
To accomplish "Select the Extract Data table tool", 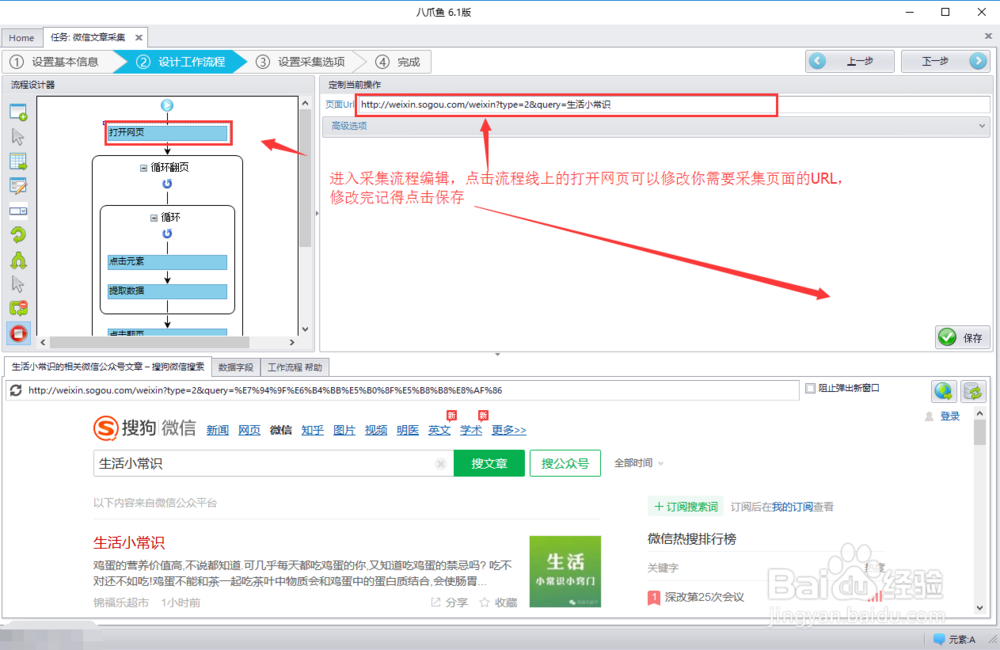I will tap(18, 161).
